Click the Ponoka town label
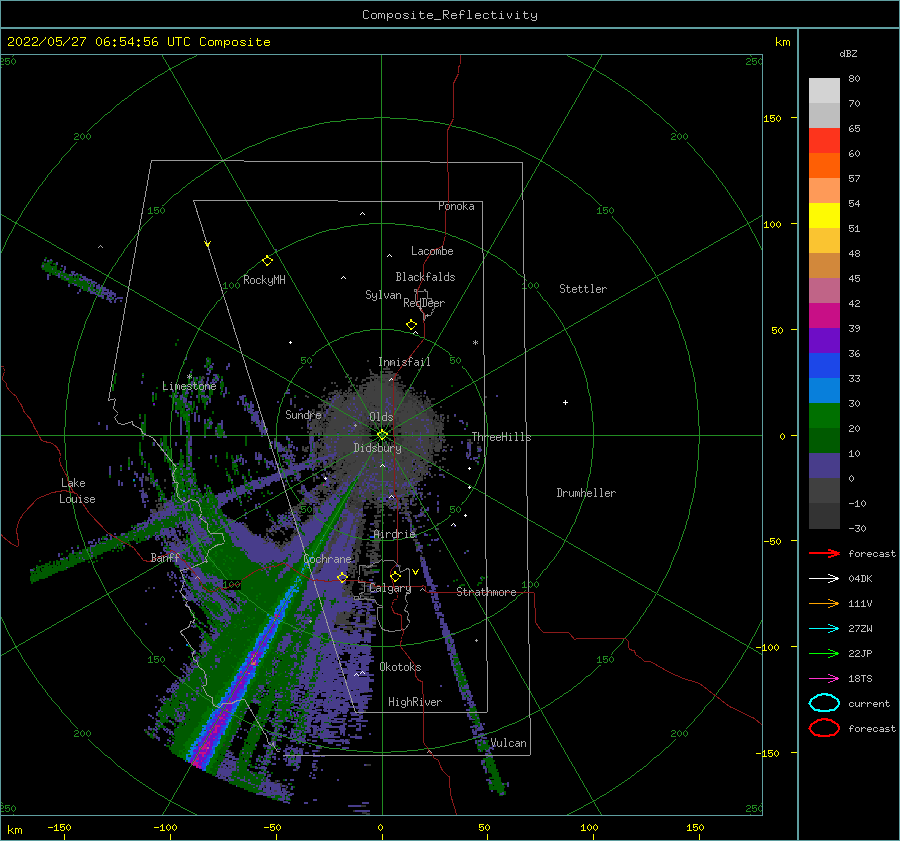The width and height of the screenshot is (900, 841). (456, 206)
